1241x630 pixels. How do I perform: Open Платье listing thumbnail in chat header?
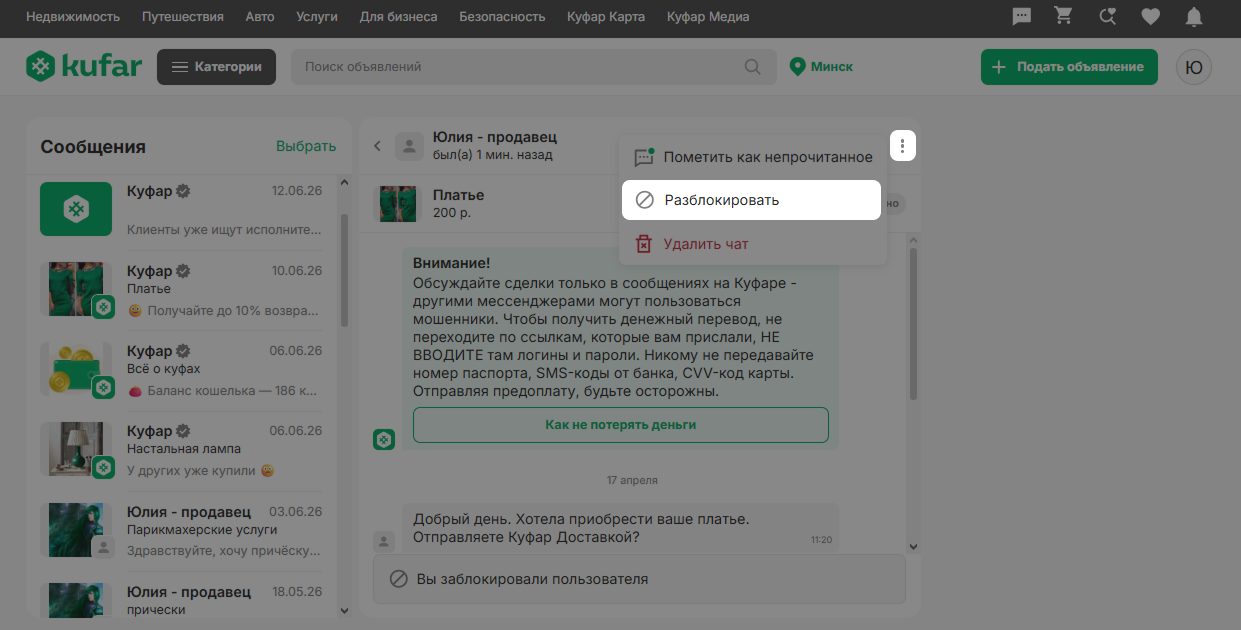[x=398, y=203]
